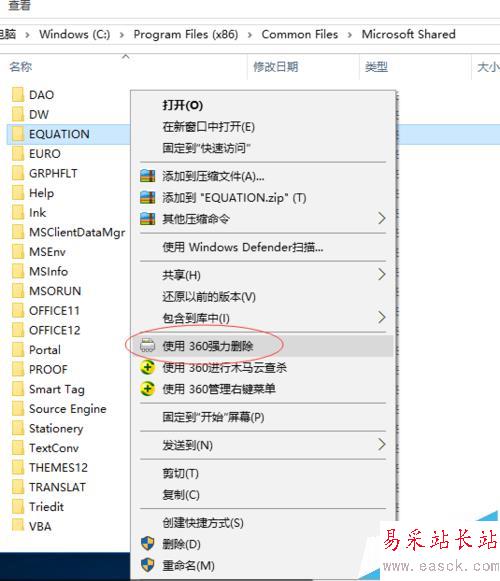Open dropdown chevron after Windows (C:)
The width and height of the screenshot is (500, 581).
click(x=122, y=35)
